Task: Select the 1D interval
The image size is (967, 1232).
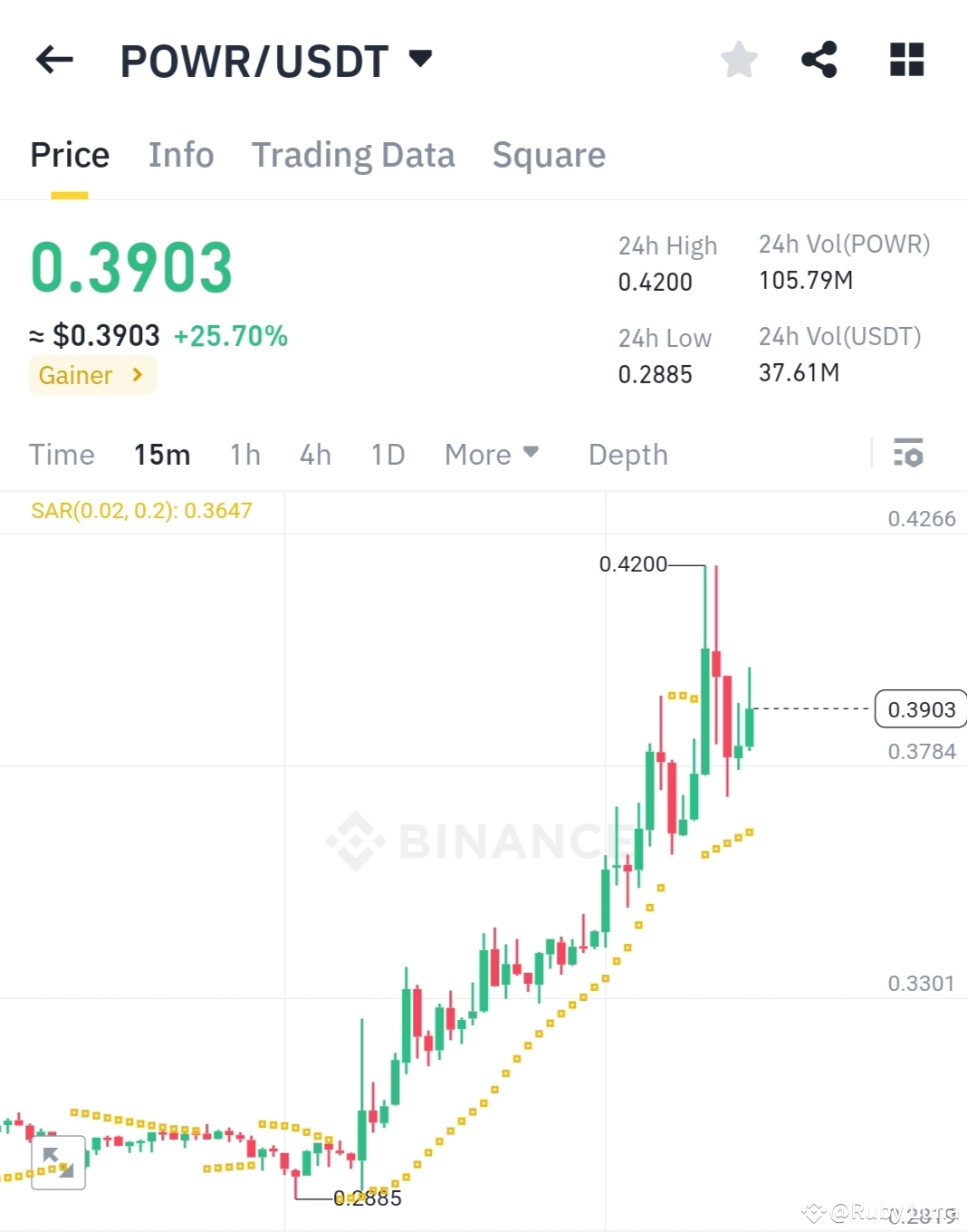Action: (x=387, y=454)
